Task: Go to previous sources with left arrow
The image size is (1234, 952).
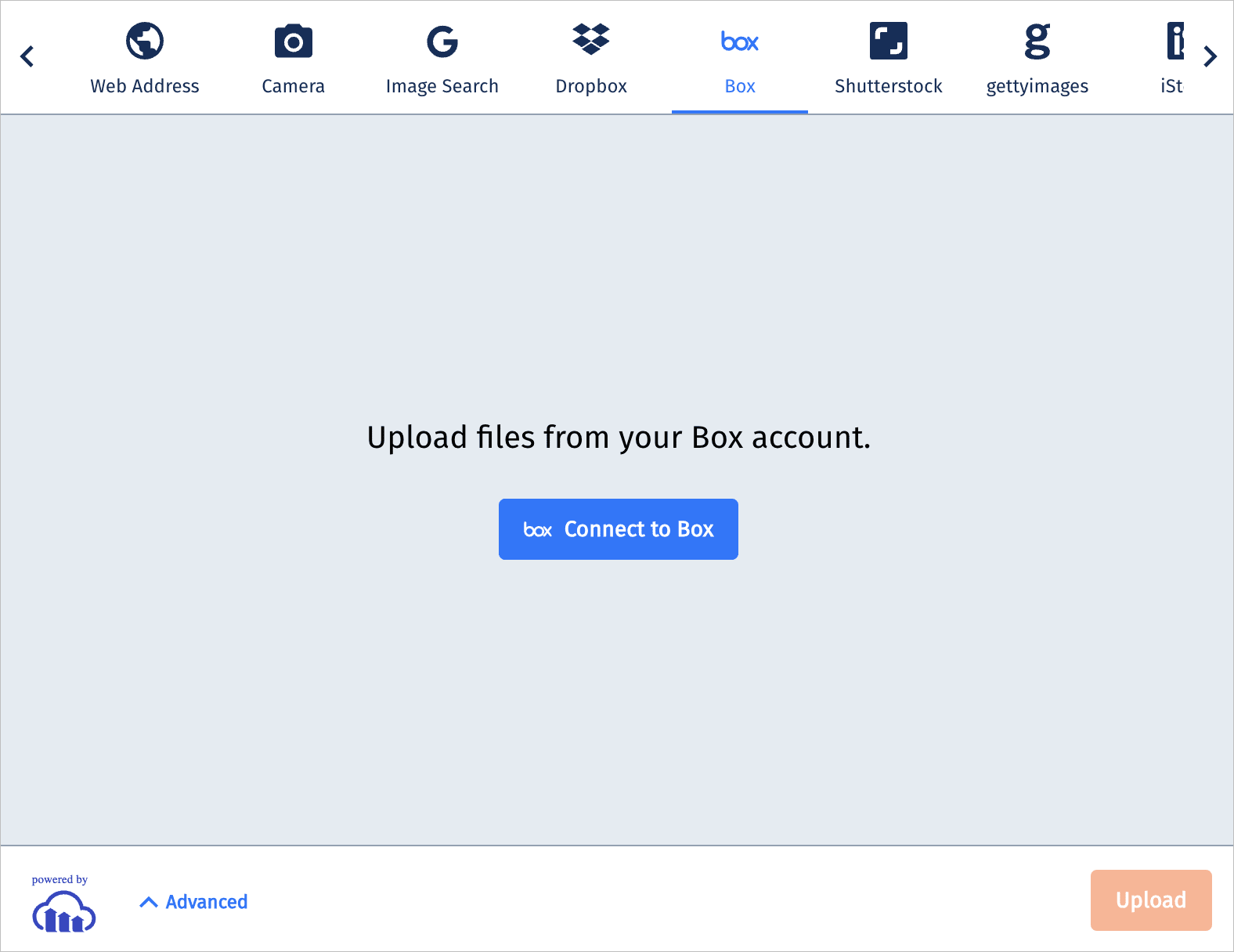Action: point(27,56)
